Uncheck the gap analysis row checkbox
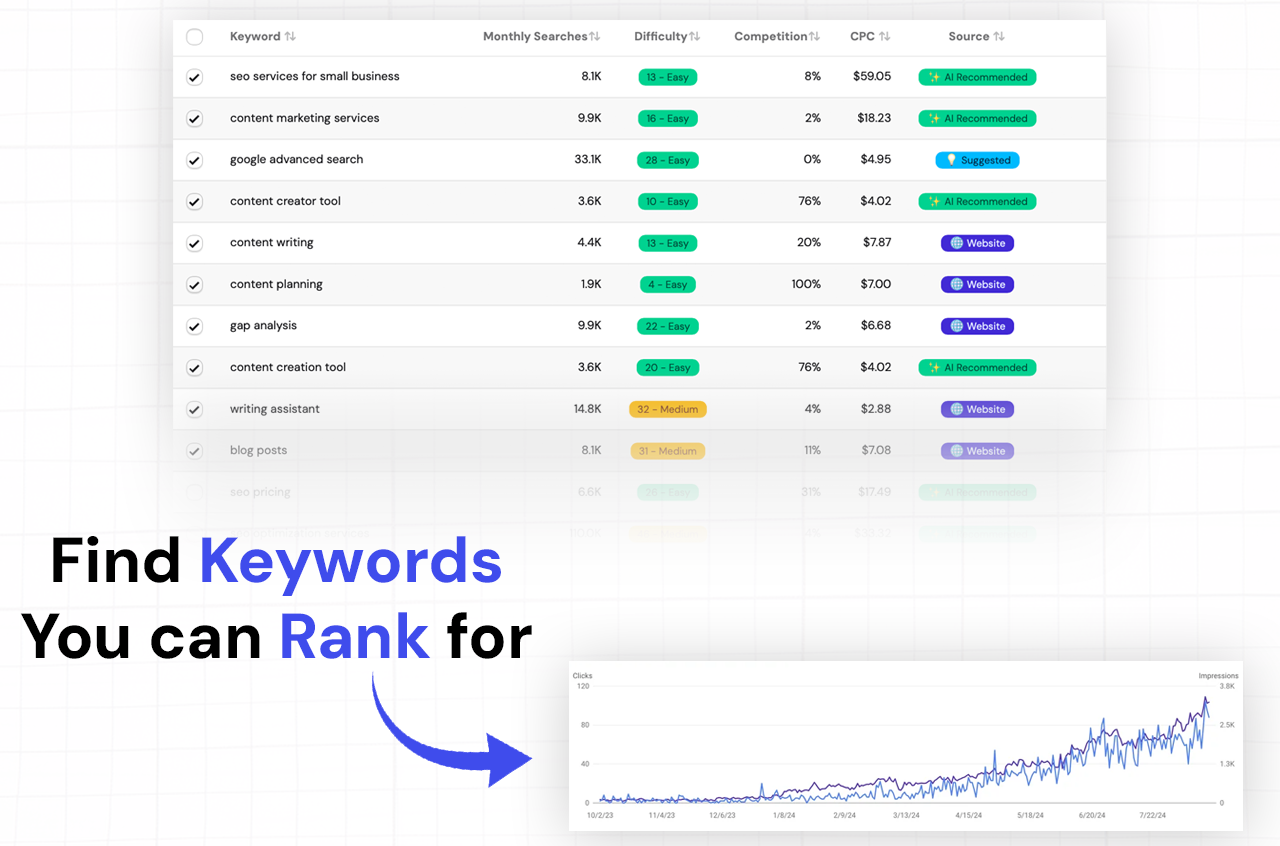The image size is (1280, 846). click(x=194, y=325)
